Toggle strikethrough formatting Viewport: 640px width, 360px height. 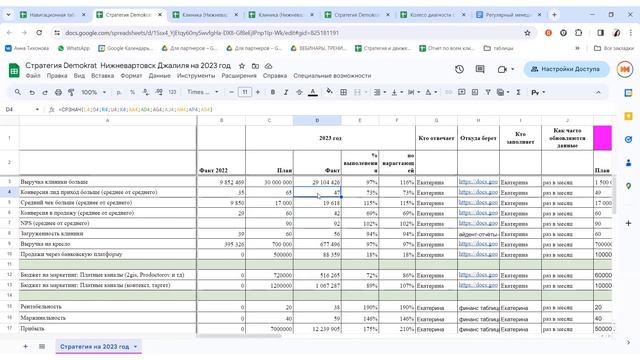(x=299, y=93)
